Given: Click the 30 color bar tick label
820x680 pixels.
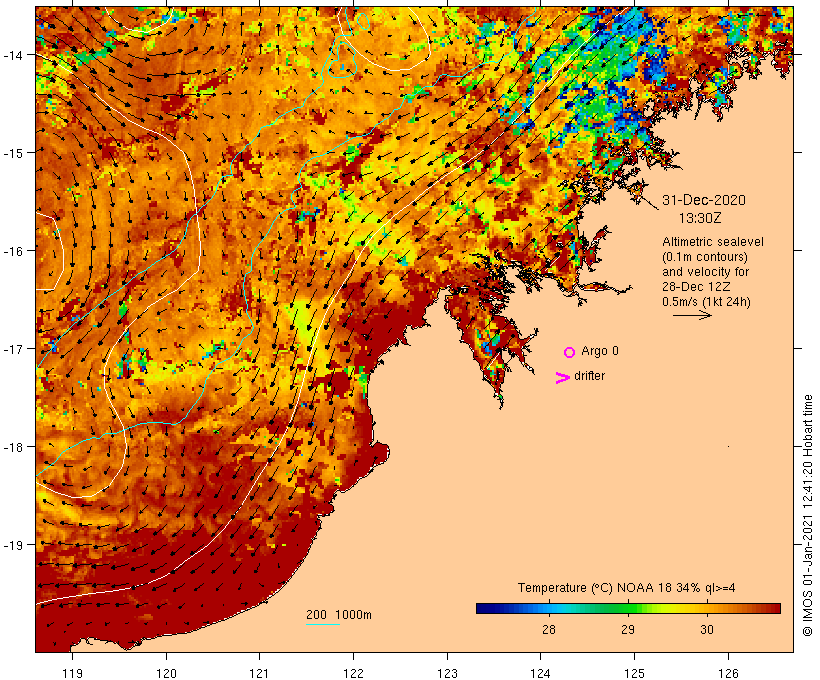Looking at the screenshot, I should tap(707, 630).
